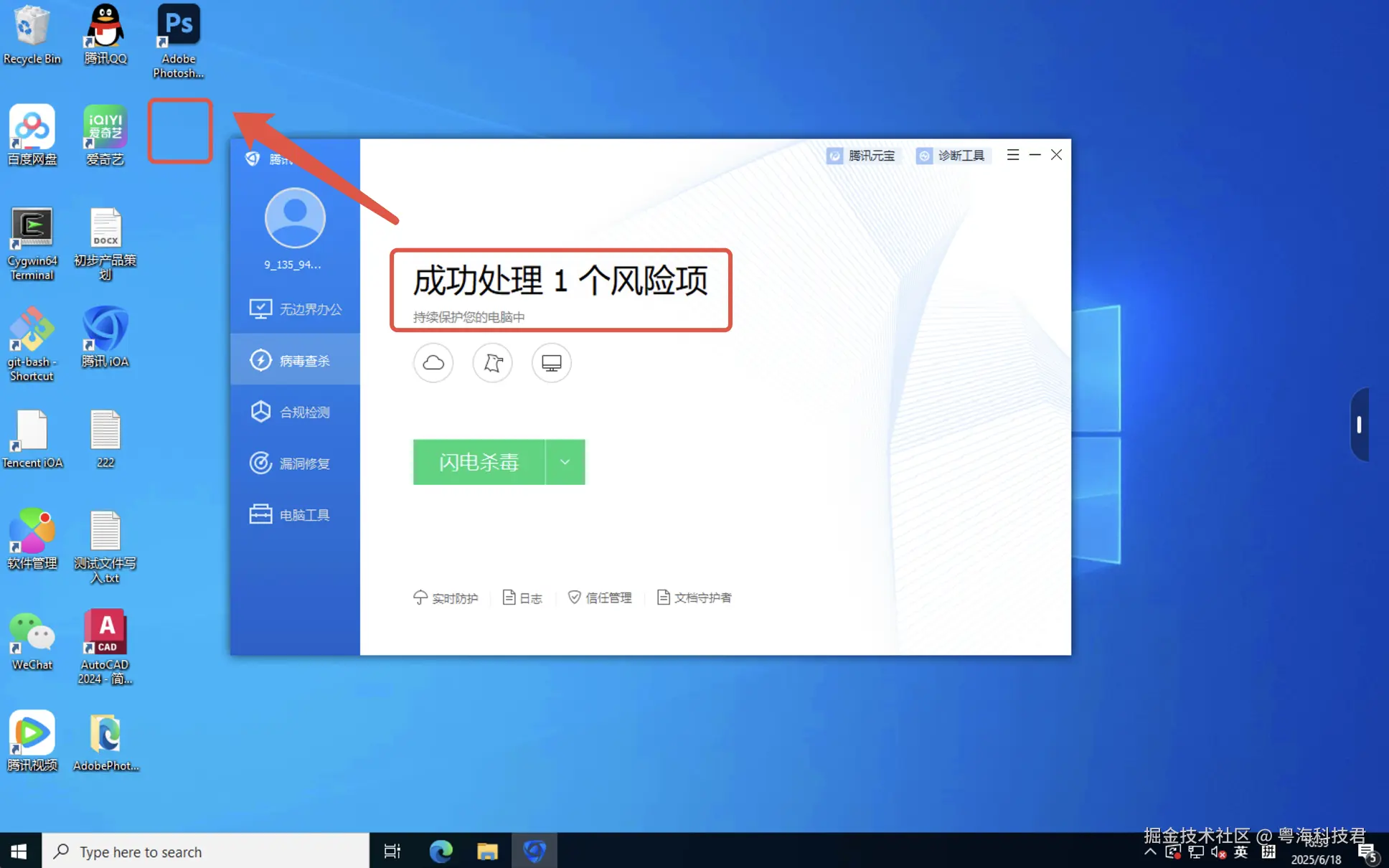Open the hamburger menu in title bar
The width and height of the screenshot is (1389, 868).
tap(1012, 155)
